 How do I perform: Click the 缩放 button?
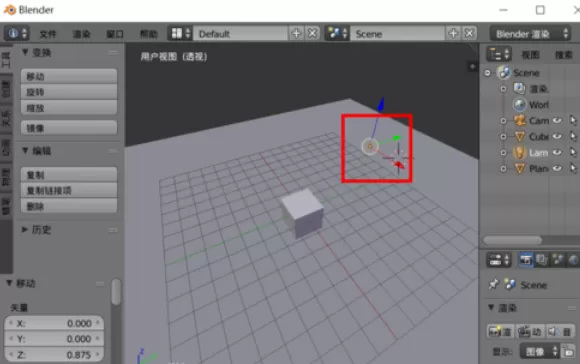coord(69,108)
